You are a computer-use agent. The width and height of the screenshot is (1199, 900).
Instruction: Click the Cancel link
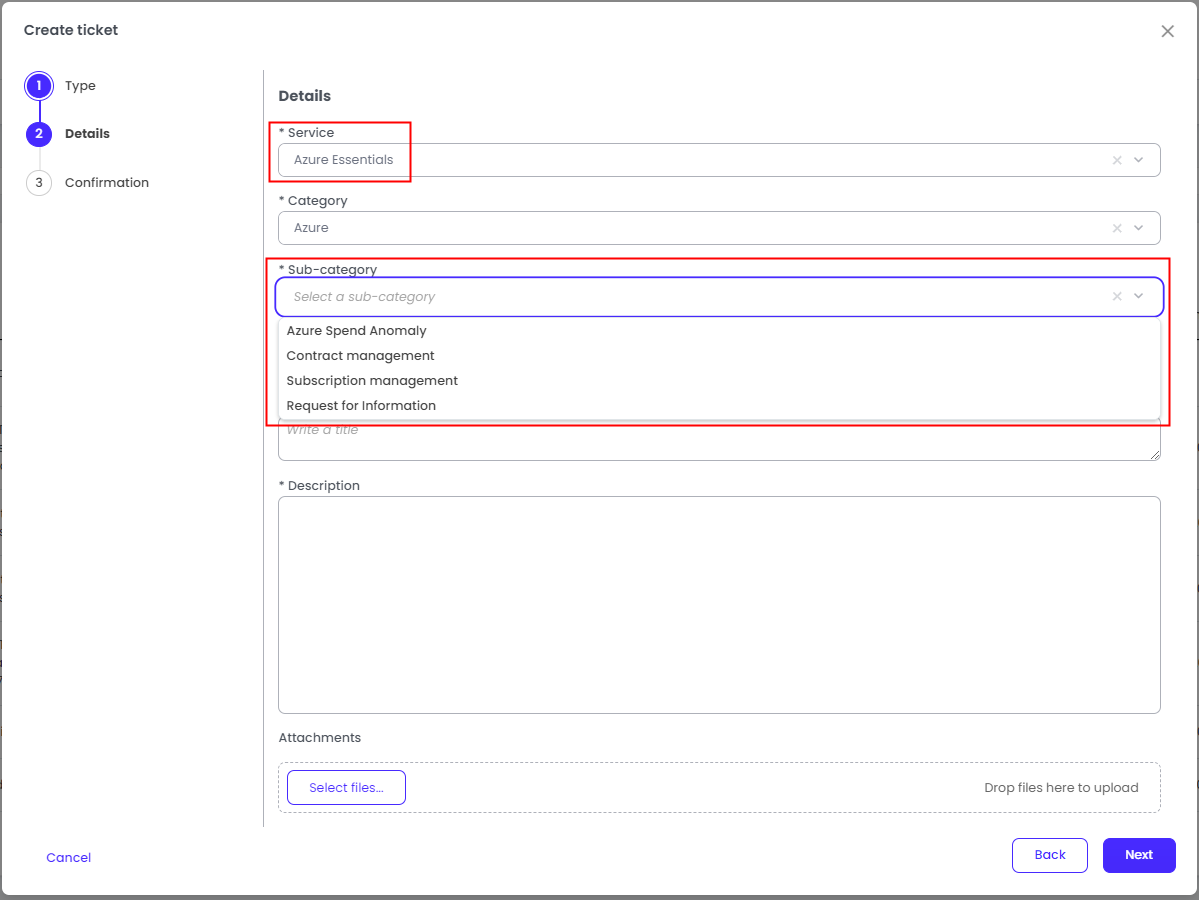pos(69,858)
